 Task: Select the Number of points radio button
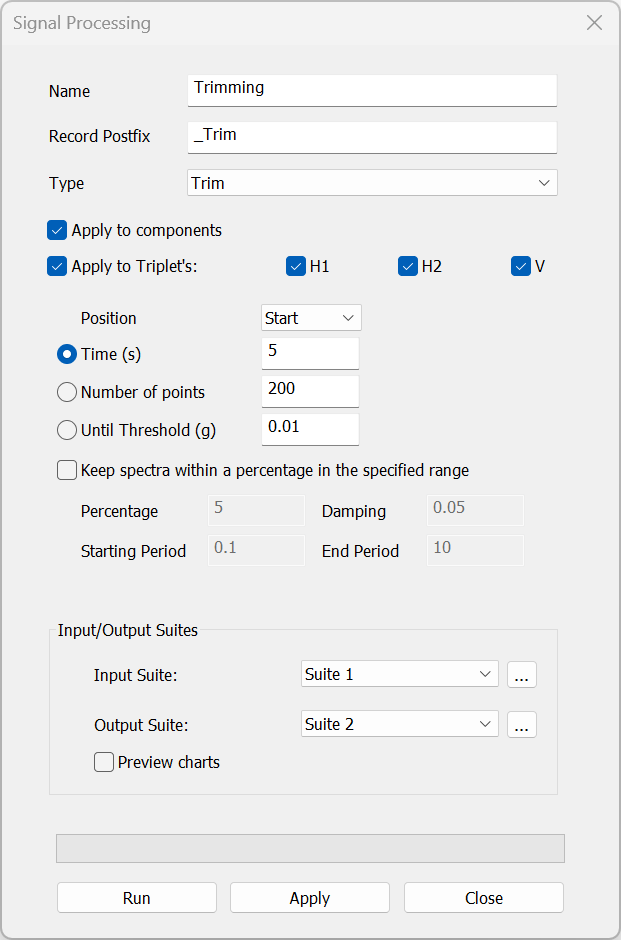pos(67,393)
